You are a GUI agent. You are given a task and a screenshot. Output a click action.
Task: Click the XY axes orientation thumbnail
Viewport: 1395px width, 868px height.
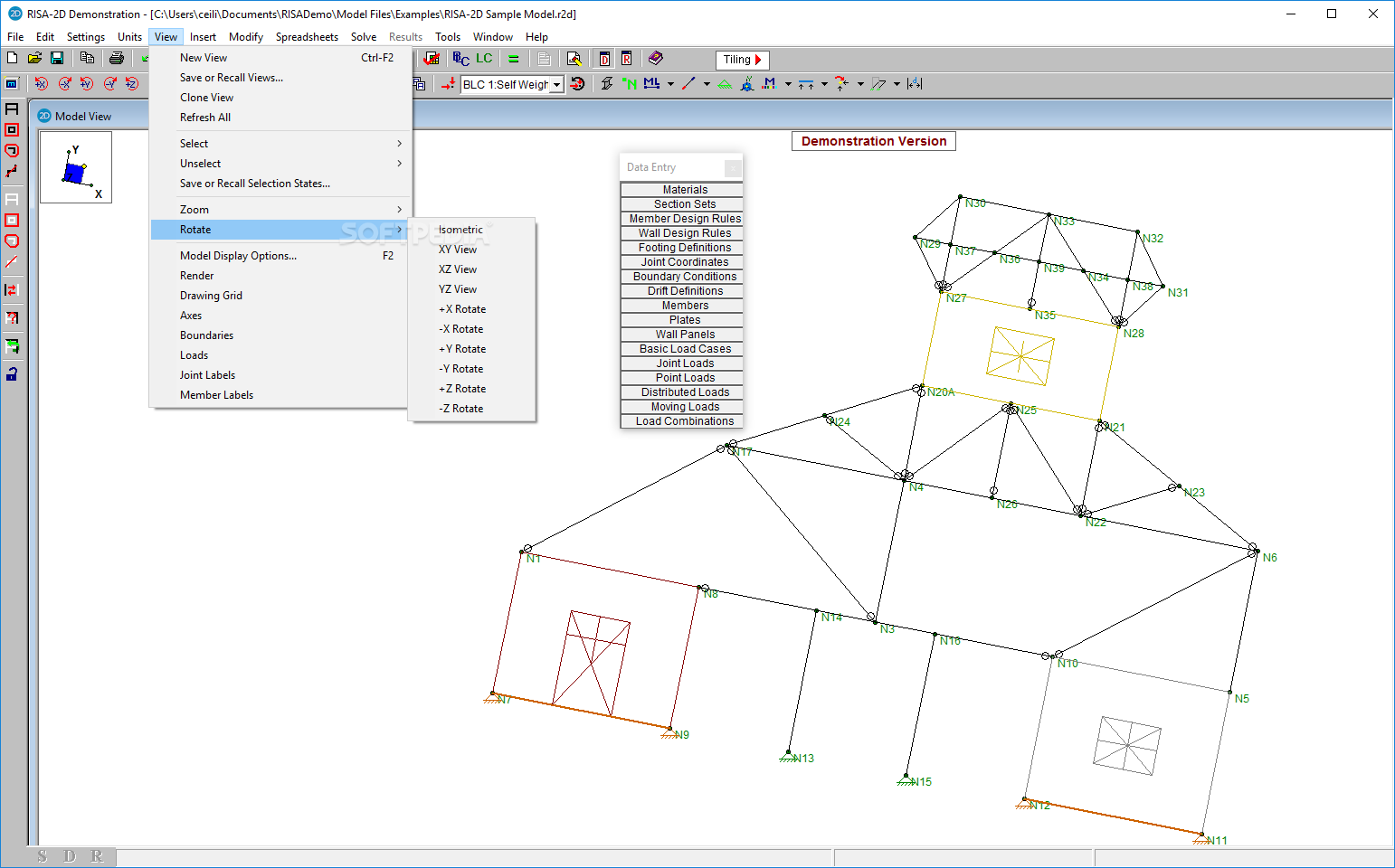76,167
